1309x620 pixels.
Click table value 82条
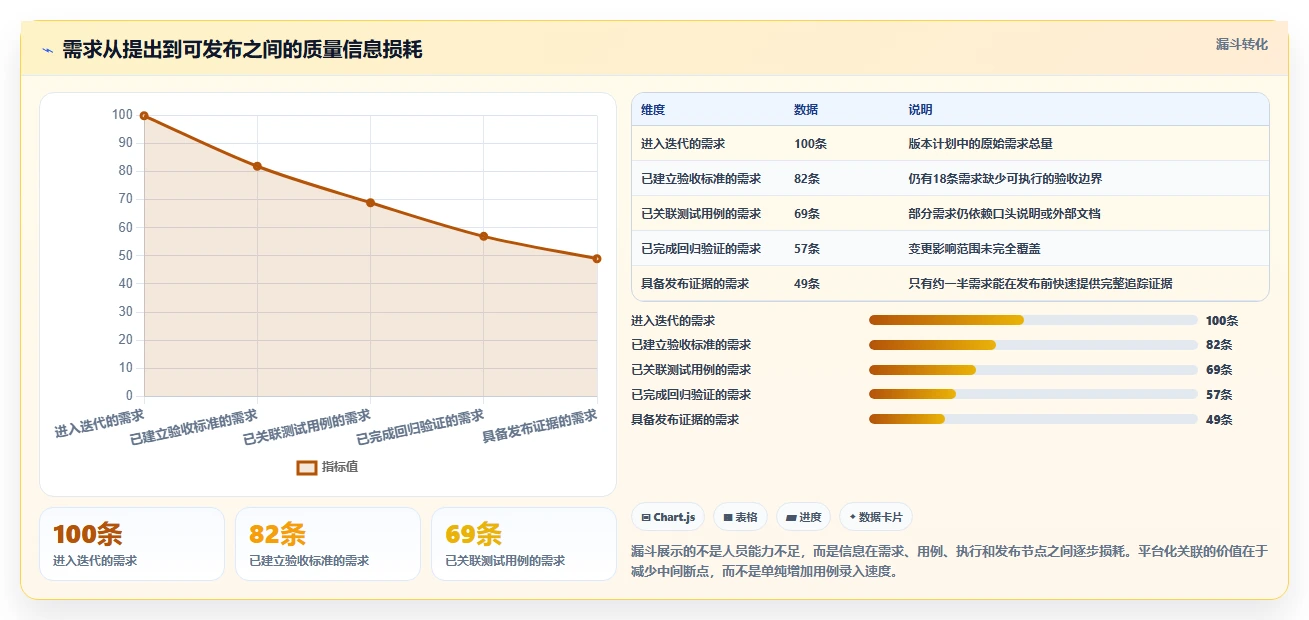(x=807, y=179)
